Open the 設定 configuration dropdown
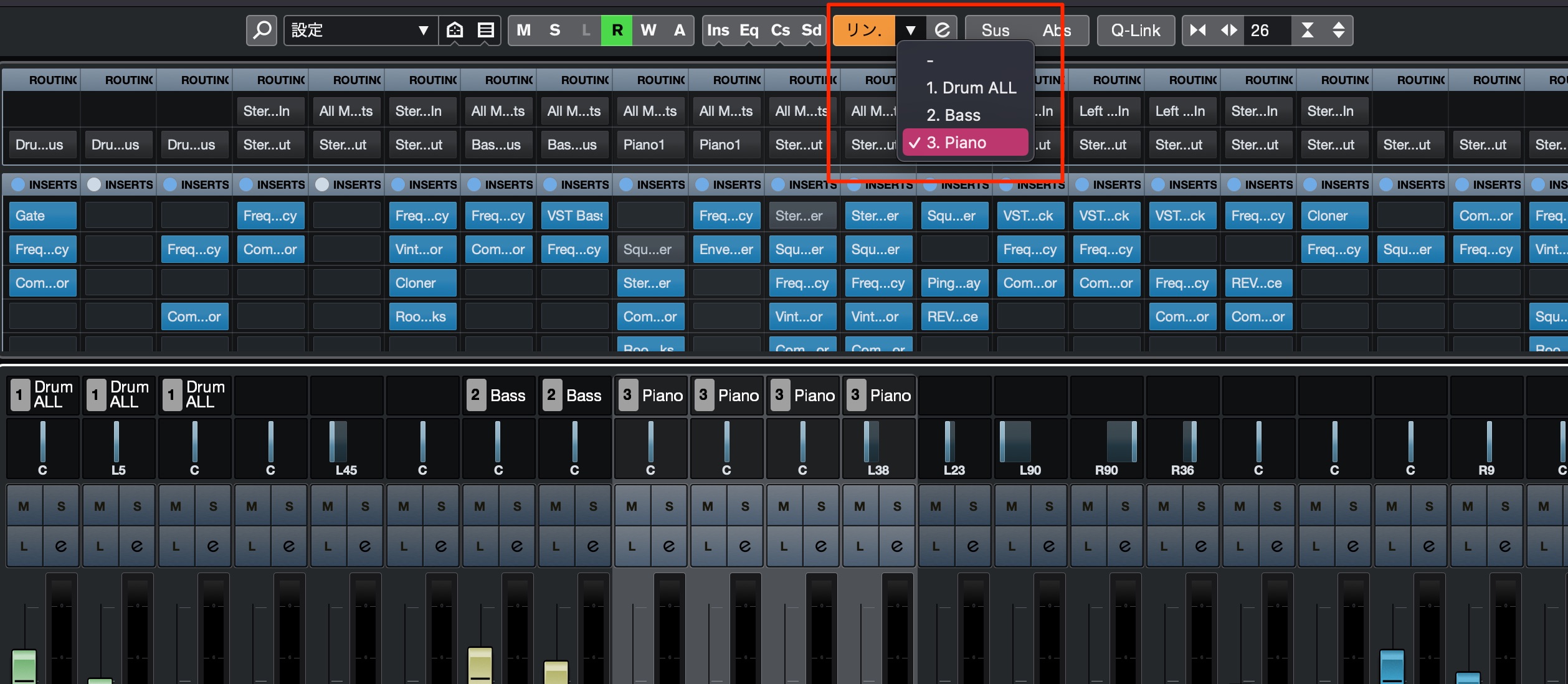Screen dimensions: 1568x684 [360, 30]
